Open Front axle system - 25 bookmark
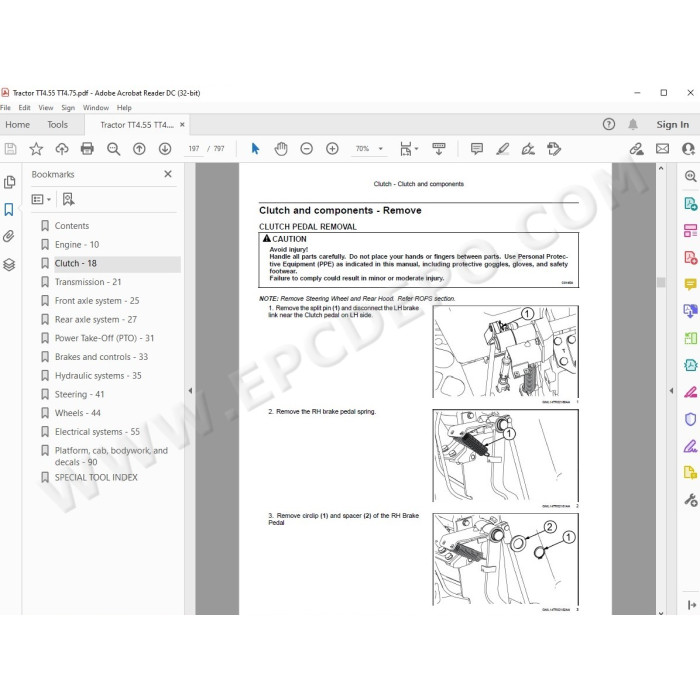This screenshot has height=700, width=700. click(x=97, y=301)
